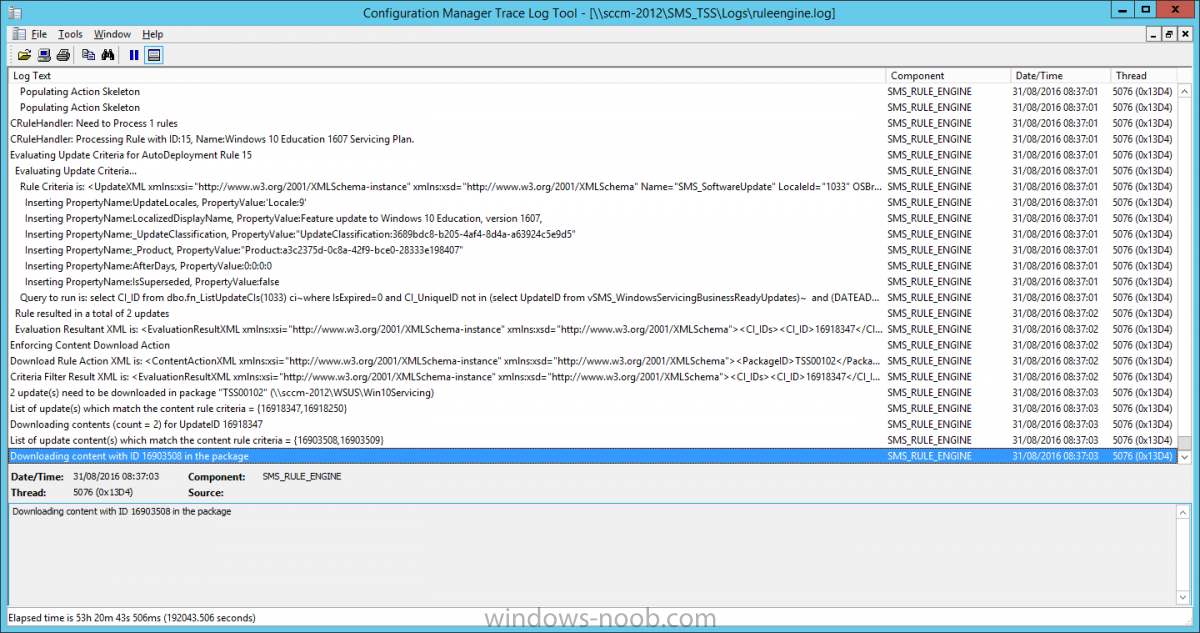The width and height of the screenshot is (1200, 633).
Task: Click the Thread column header
Action: pos(1140,76)
